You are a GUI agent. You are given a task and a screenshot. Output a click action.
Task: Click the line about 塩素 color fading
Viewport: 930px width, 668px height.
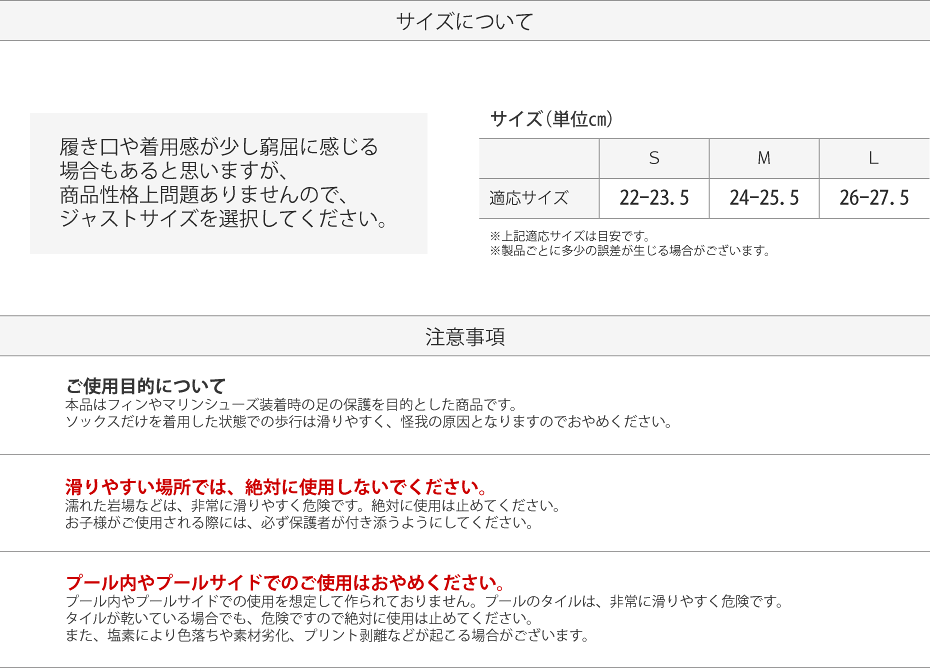point(327,635)
